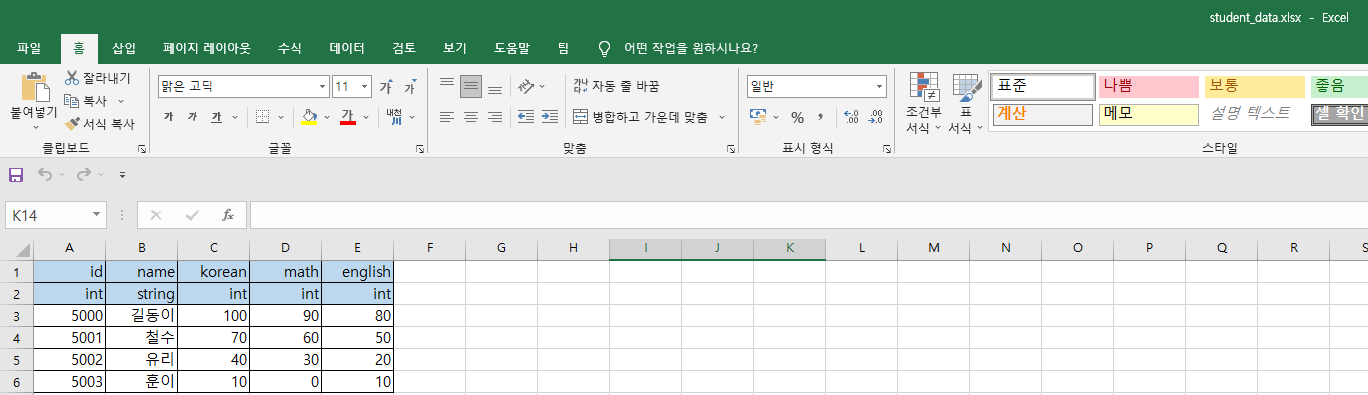This screenshot has width=1368, height=395.
Task: Apply percent style (%)
Action: 797,117
